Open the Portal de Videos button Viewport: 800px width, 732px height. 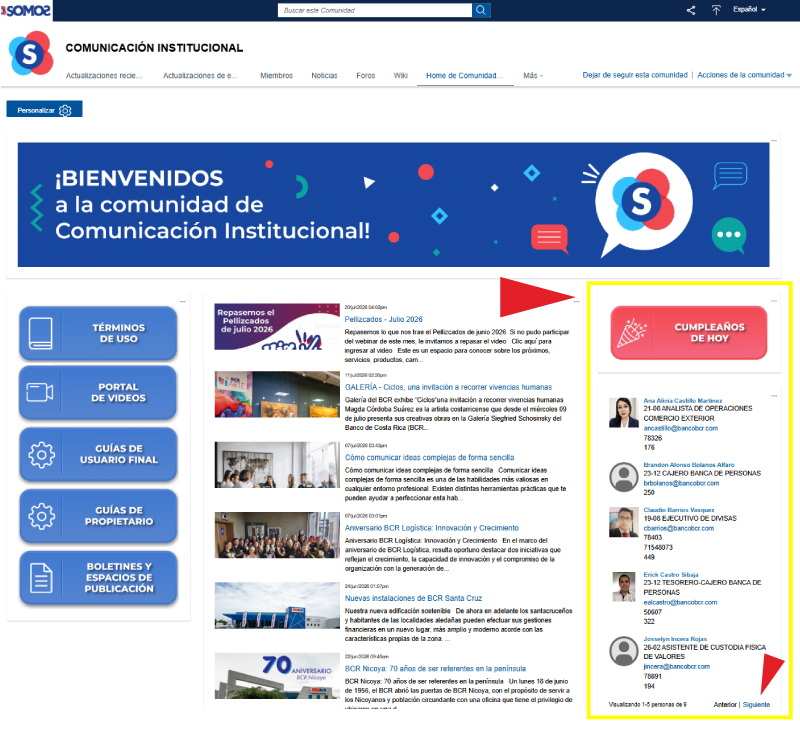(x=98, y=392)
